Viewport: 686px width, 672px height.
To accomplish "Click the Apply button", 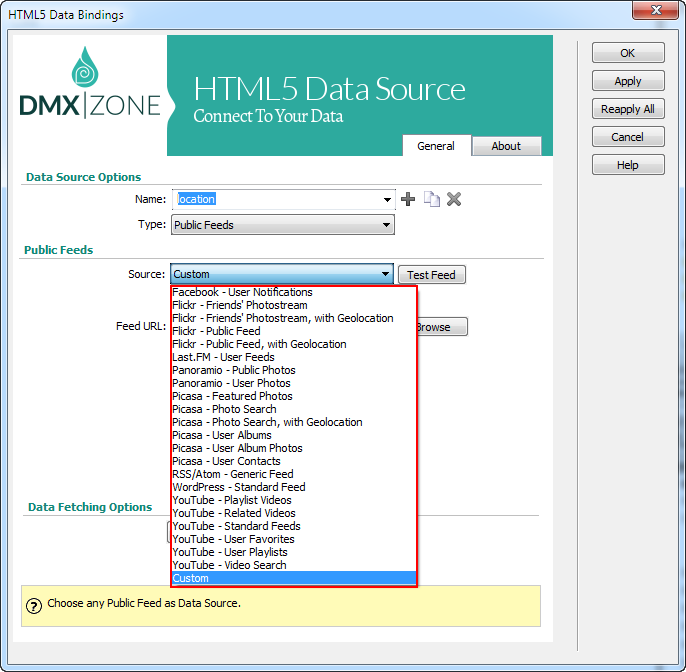I will [x=628, y=81].
